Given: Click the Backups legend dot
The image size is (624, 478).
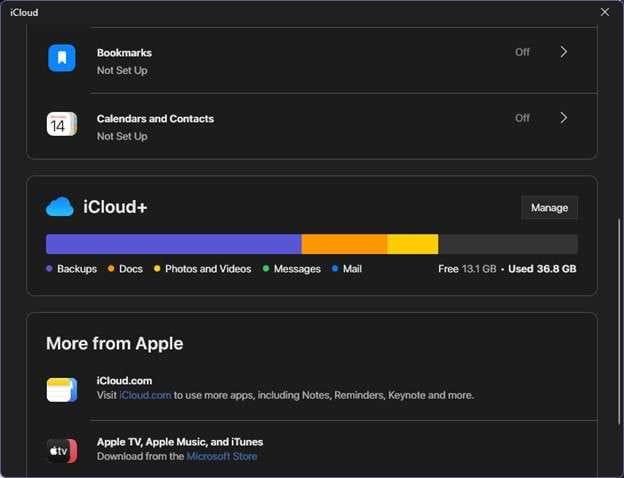Looking at the screenshot, I should tap(49, 269).
